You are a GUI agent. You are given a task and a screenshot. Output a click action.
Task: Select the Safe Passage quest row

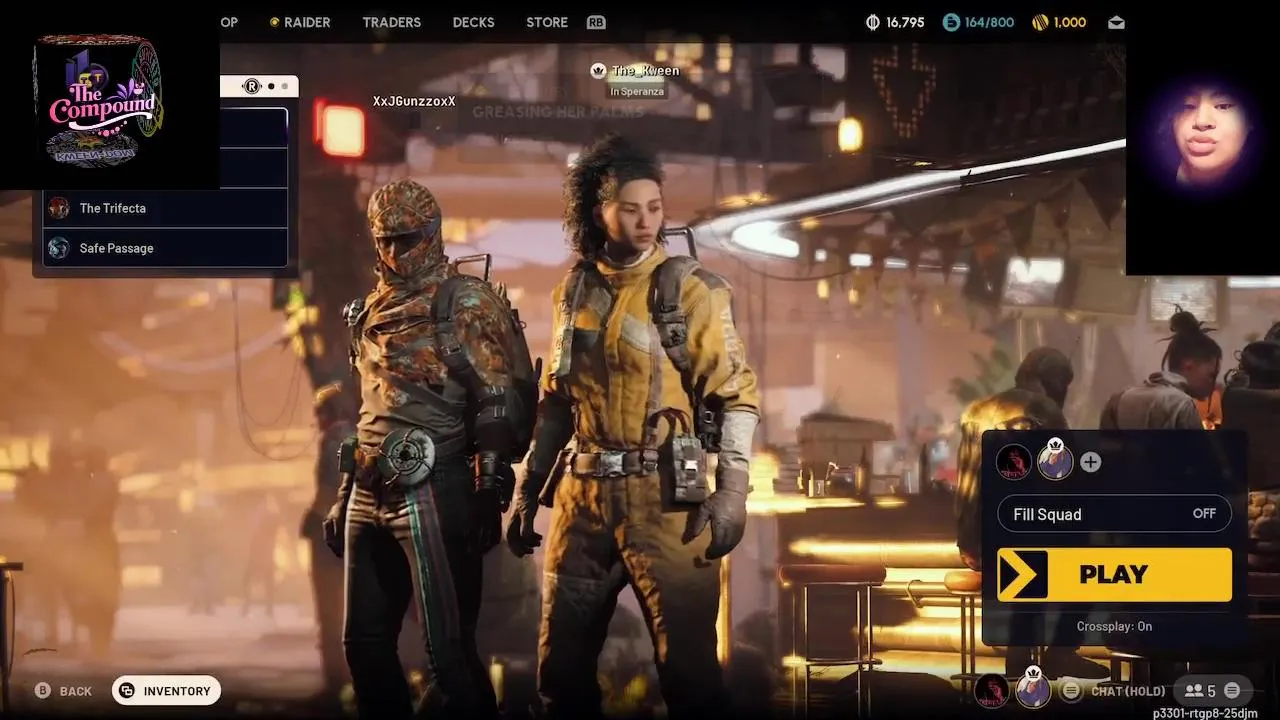click(165, 248)
